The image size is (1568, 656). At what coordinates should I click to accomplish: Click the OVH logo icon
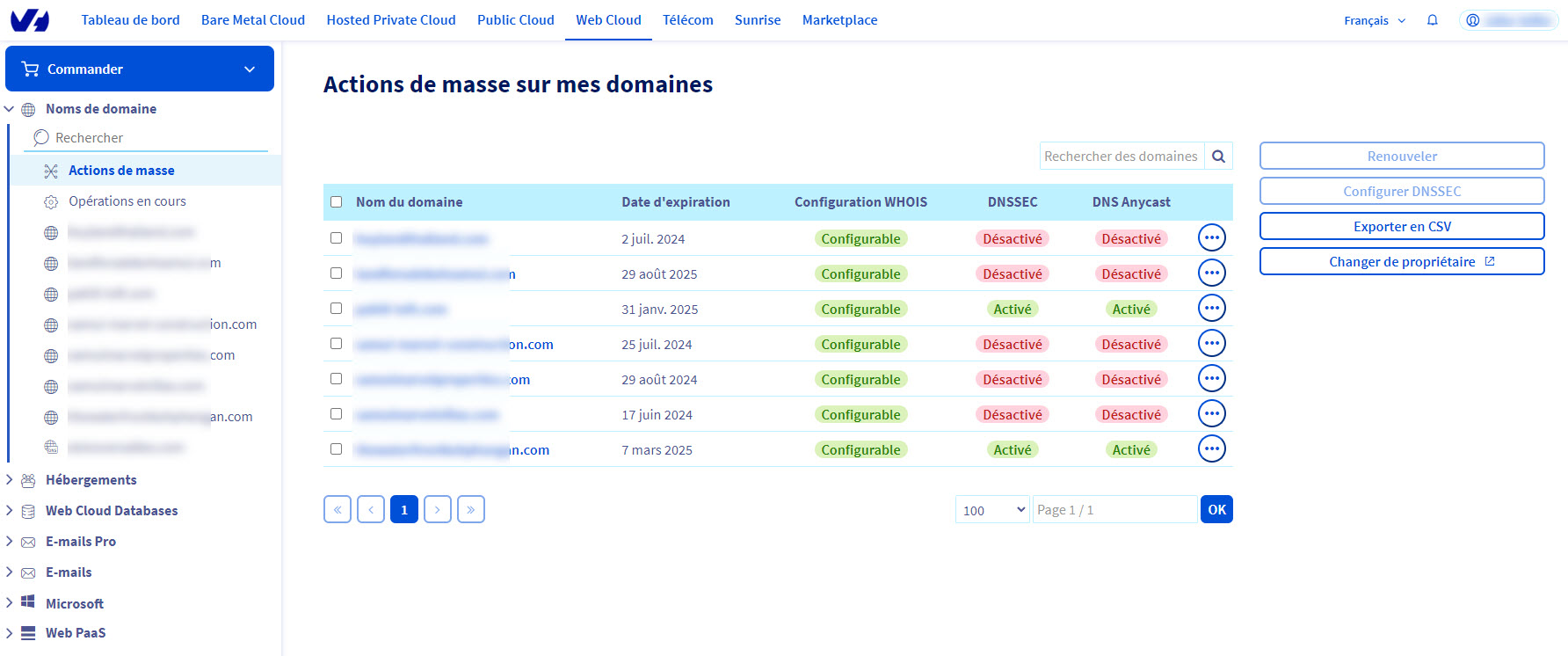(x=30, y=20)
